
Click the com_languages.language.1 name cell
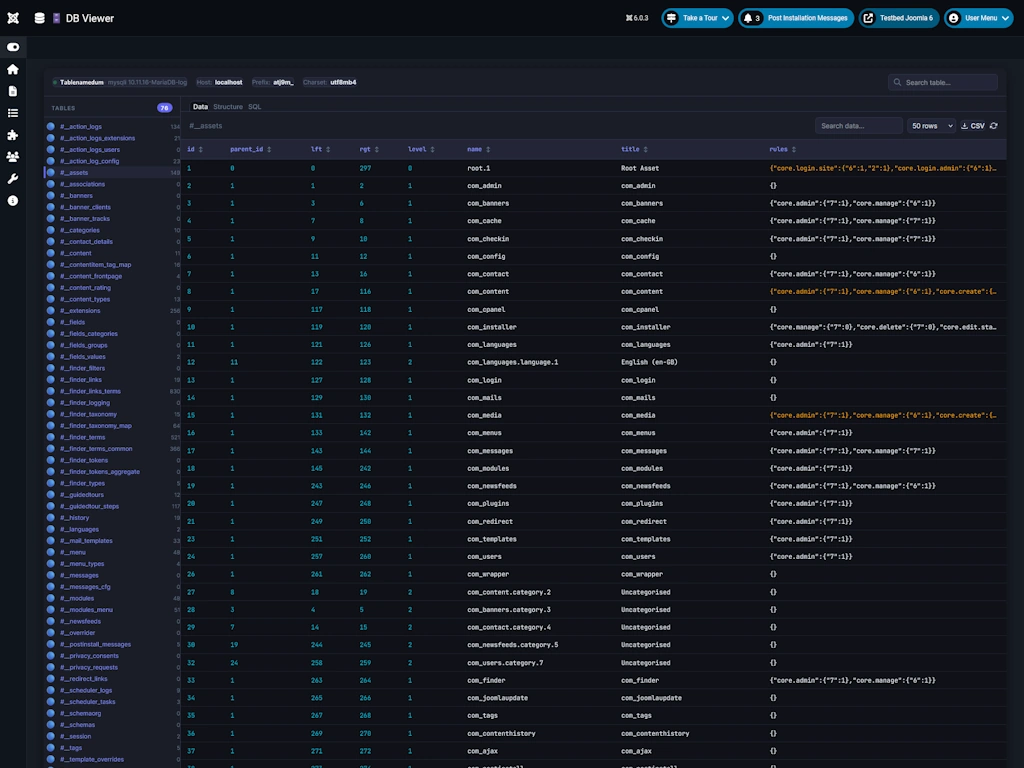tap(513, 362)
